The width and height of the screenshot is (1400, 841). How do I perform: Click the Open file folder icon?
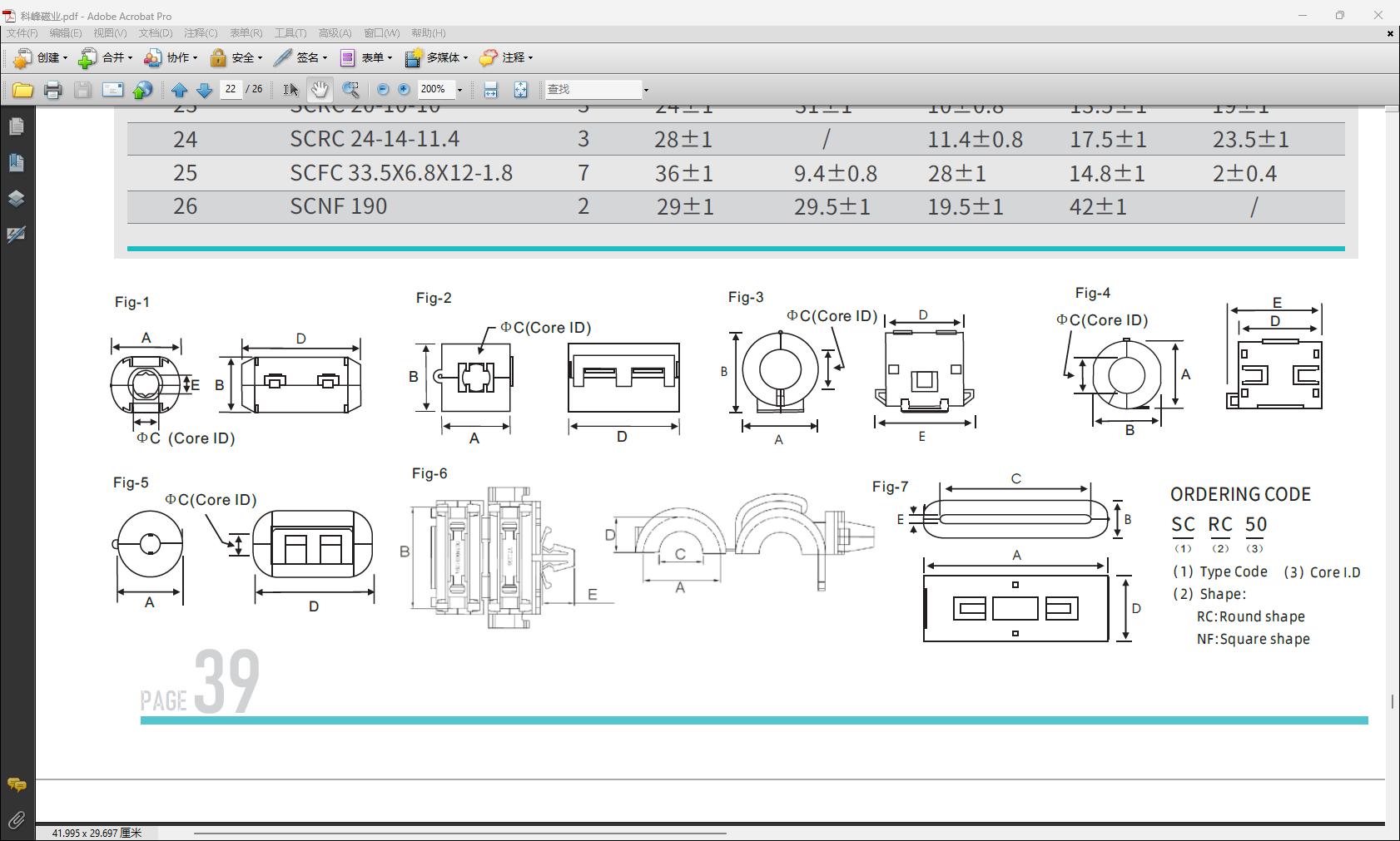[22, 90]
